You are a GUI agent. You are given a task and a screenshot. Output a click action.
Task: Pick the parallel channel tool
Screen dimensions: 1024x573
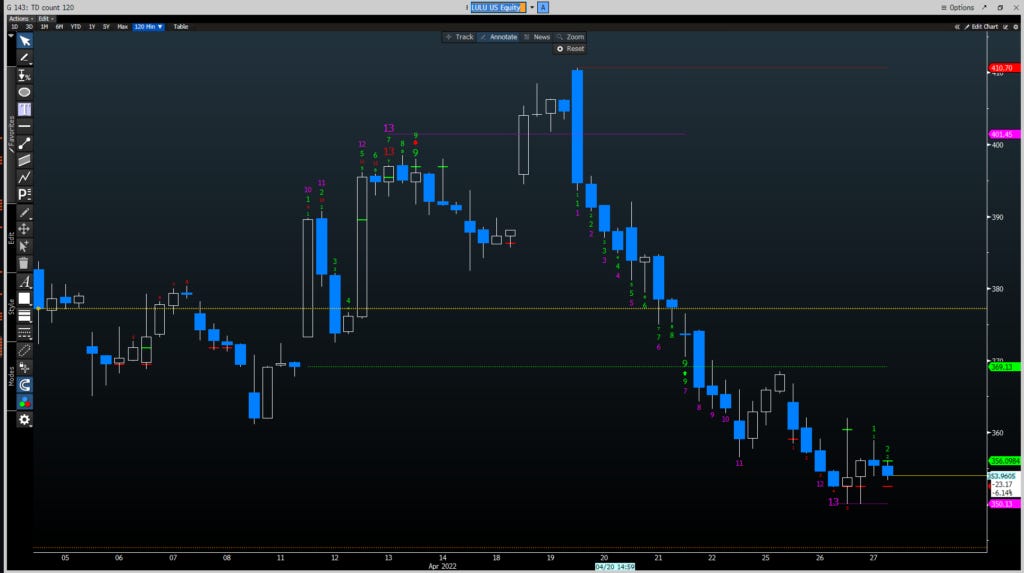(x=24, y=160)
